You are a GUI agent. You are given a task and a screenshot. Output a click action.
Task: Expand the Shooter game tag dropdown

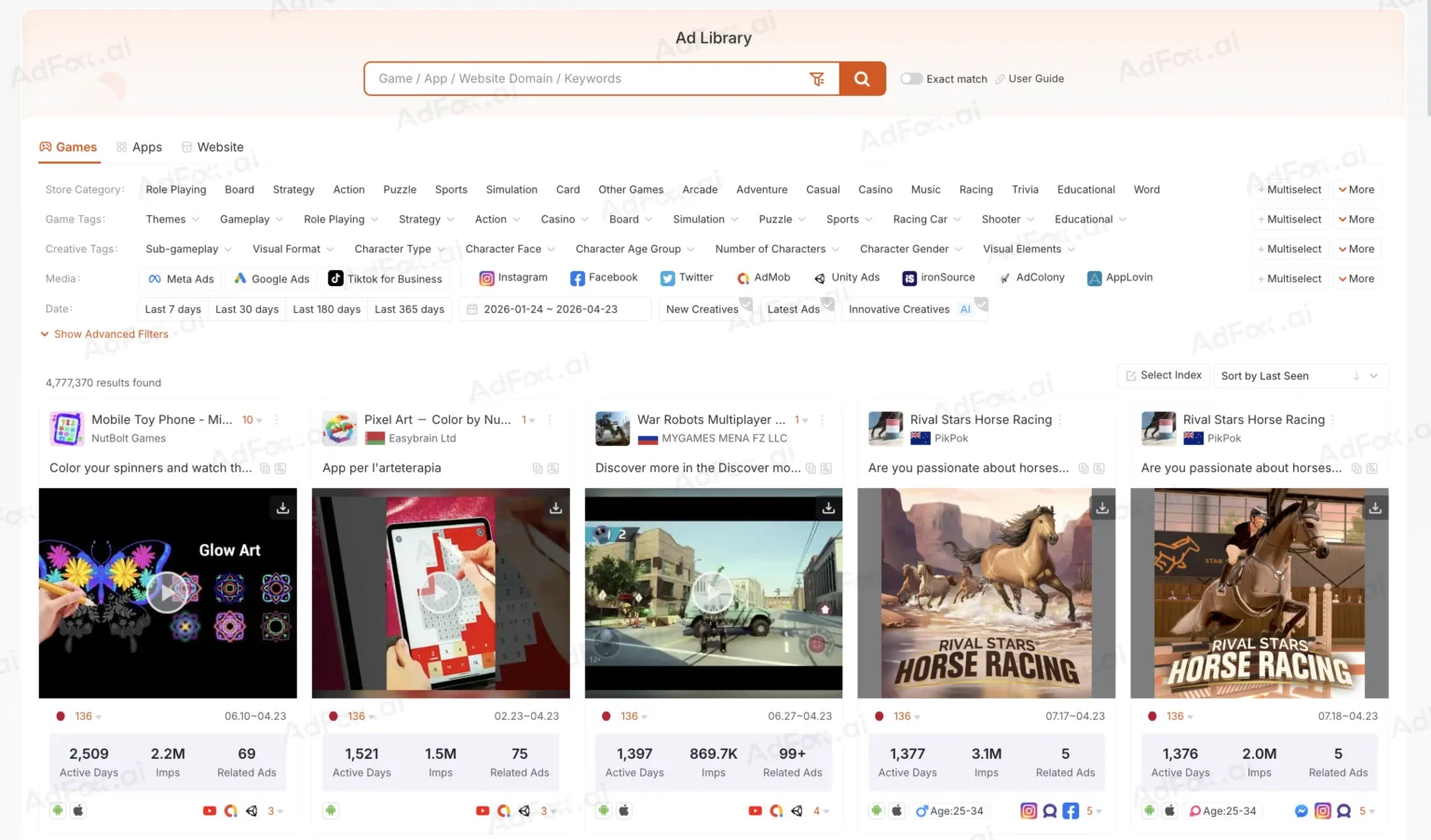[1008, 219]
